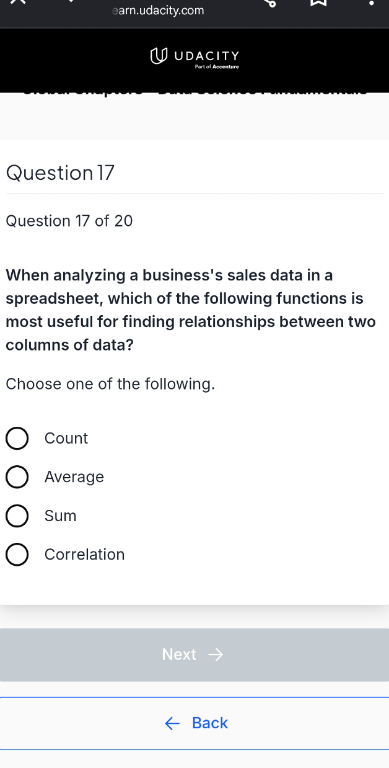Select the Count radio option
Viewport: 389px width, 768px height.
[17, 438]
